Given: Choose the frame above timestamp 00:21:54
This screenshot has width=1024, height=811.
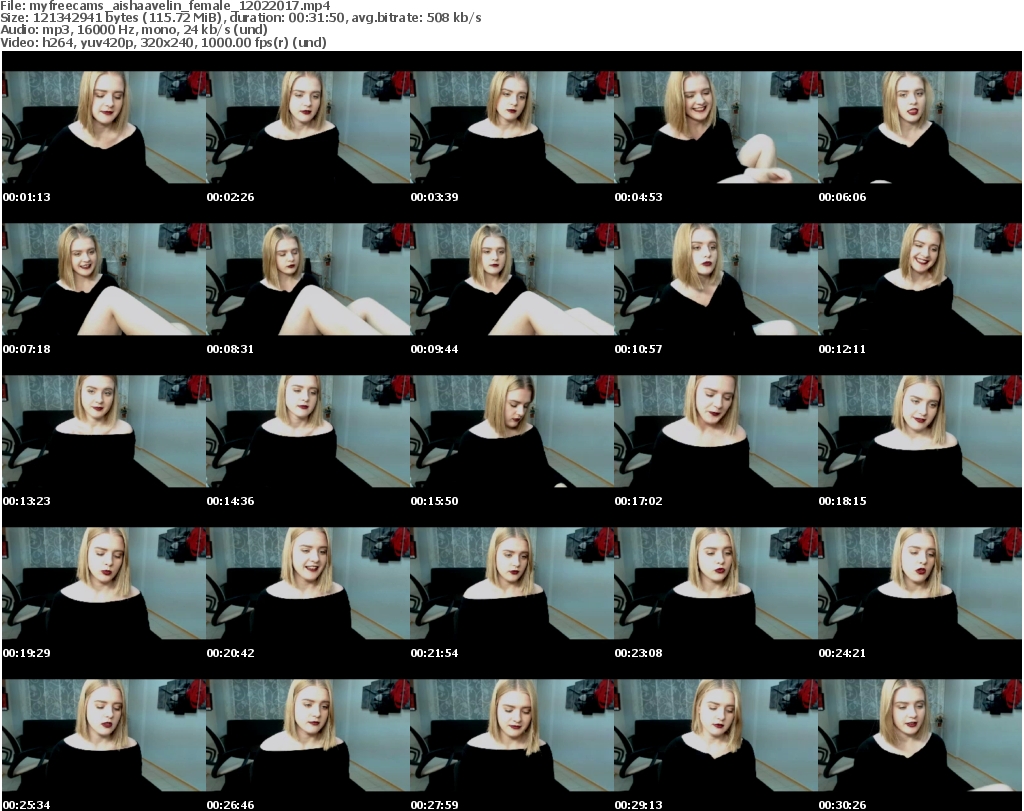Looking at the screenshot, I should tap(512, 583).
